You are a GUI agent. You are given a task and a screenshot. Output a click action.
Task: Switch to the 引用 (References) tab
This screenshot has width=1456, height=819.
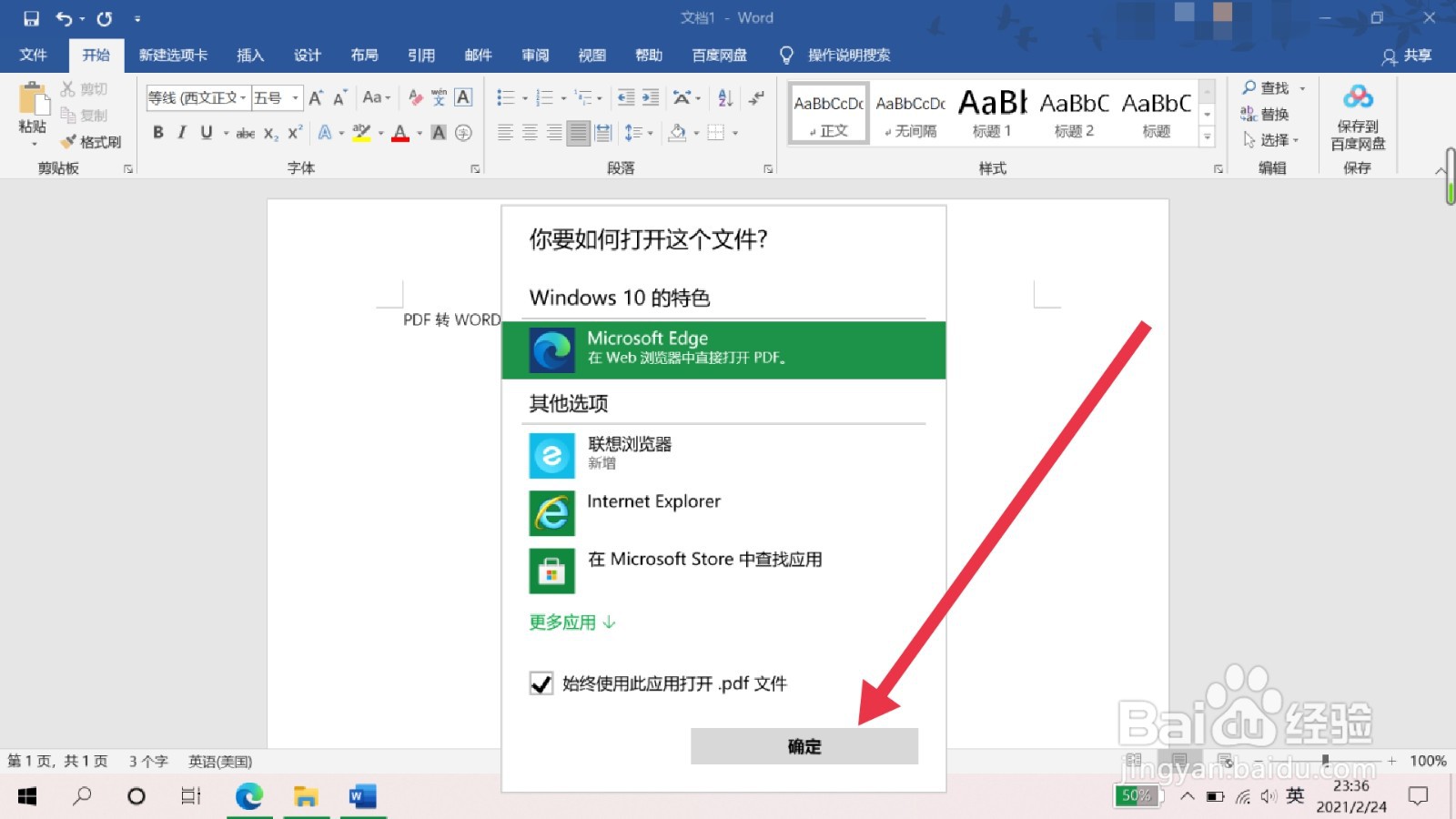pos(421,56)
